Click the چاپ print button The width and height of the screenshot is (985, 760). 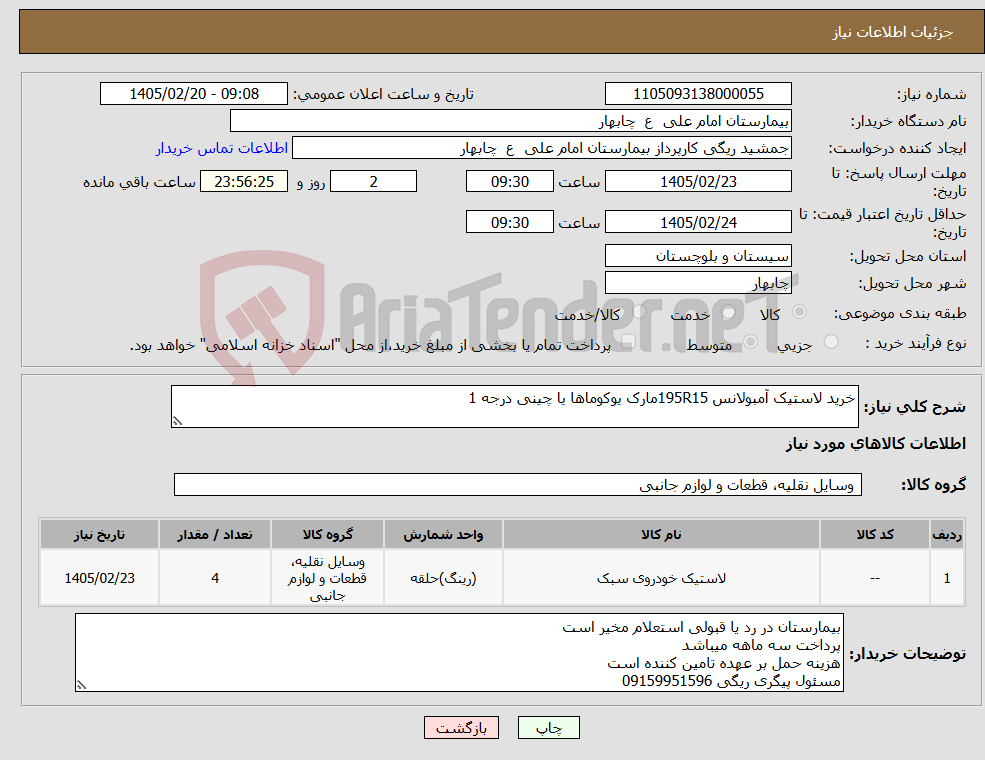pyautogui.click(x=548, y=727)
